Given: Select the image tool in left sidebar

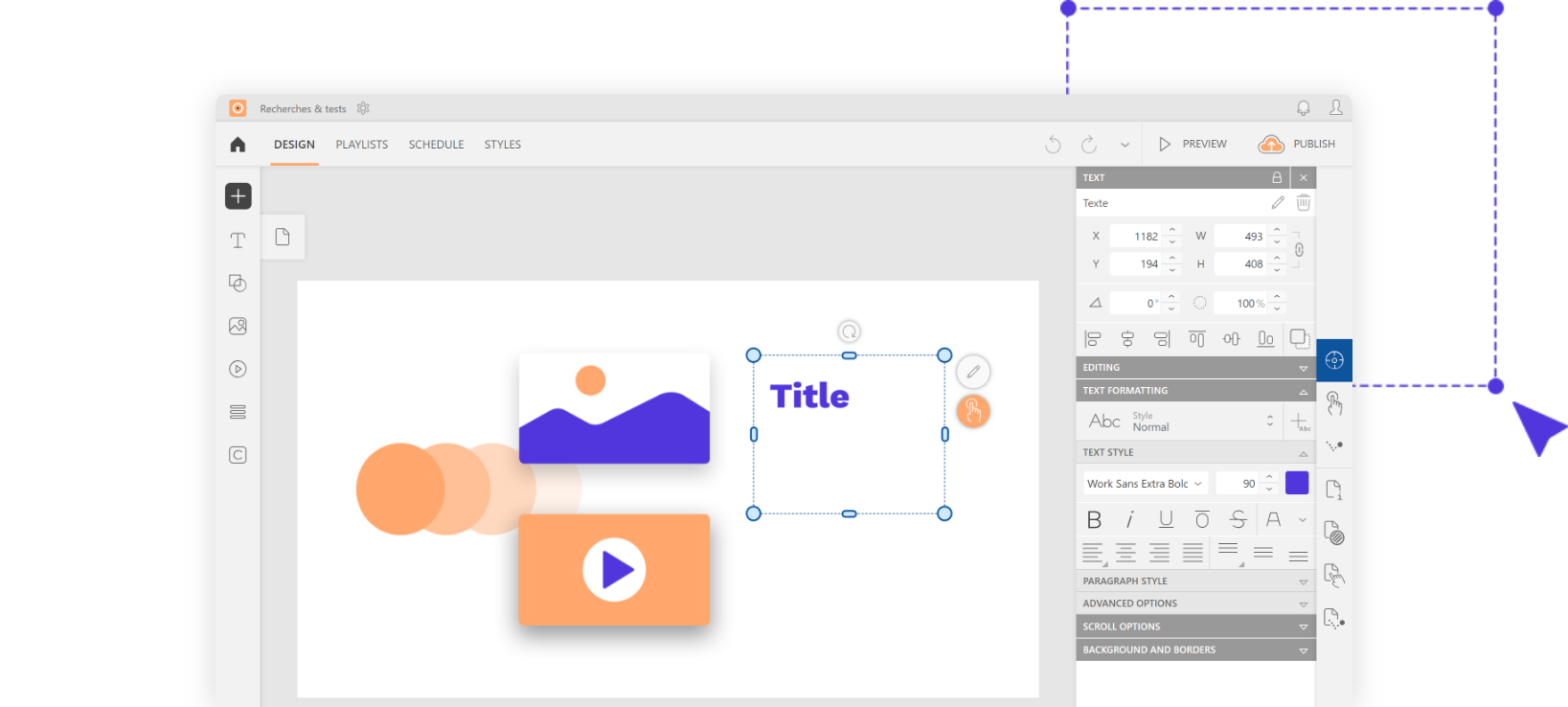Looking at the screenshot, I should [238, 326].
